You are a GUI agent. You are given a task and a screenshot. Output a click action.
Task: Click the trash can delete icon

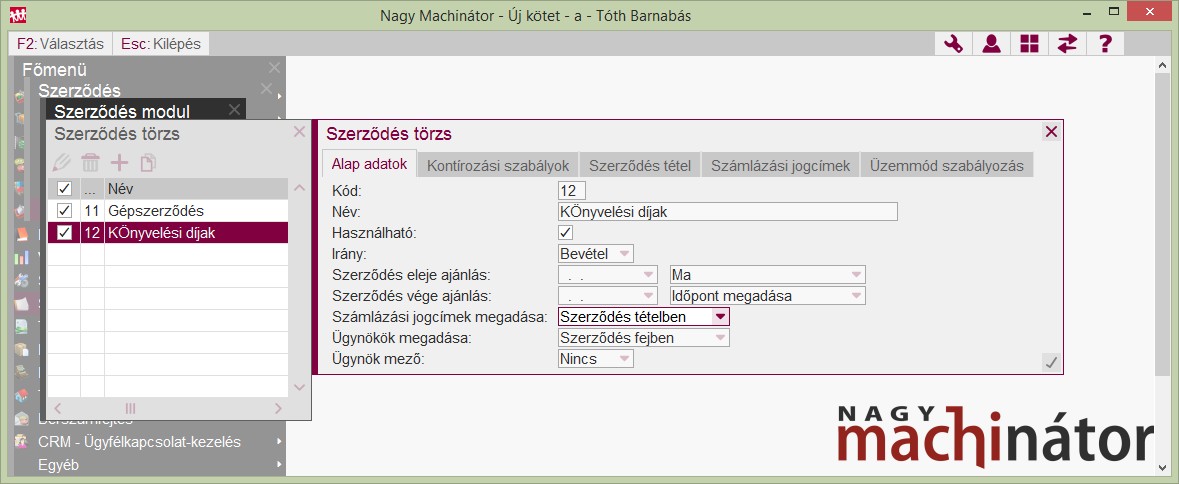91,163
